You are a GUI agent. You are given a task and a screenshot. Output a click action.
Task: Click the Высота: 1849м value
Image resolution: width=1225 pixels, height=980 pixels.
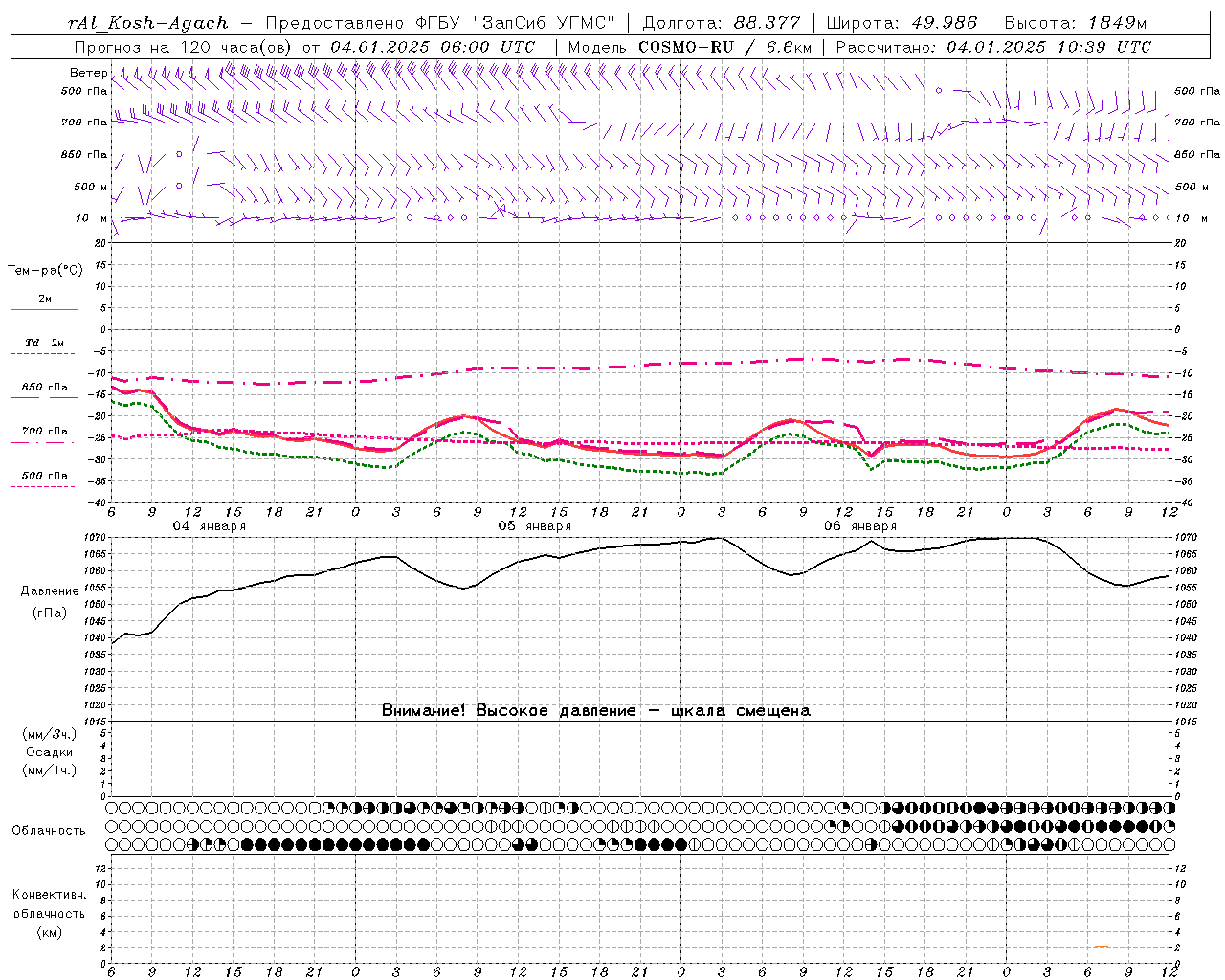pos(1076,23)
